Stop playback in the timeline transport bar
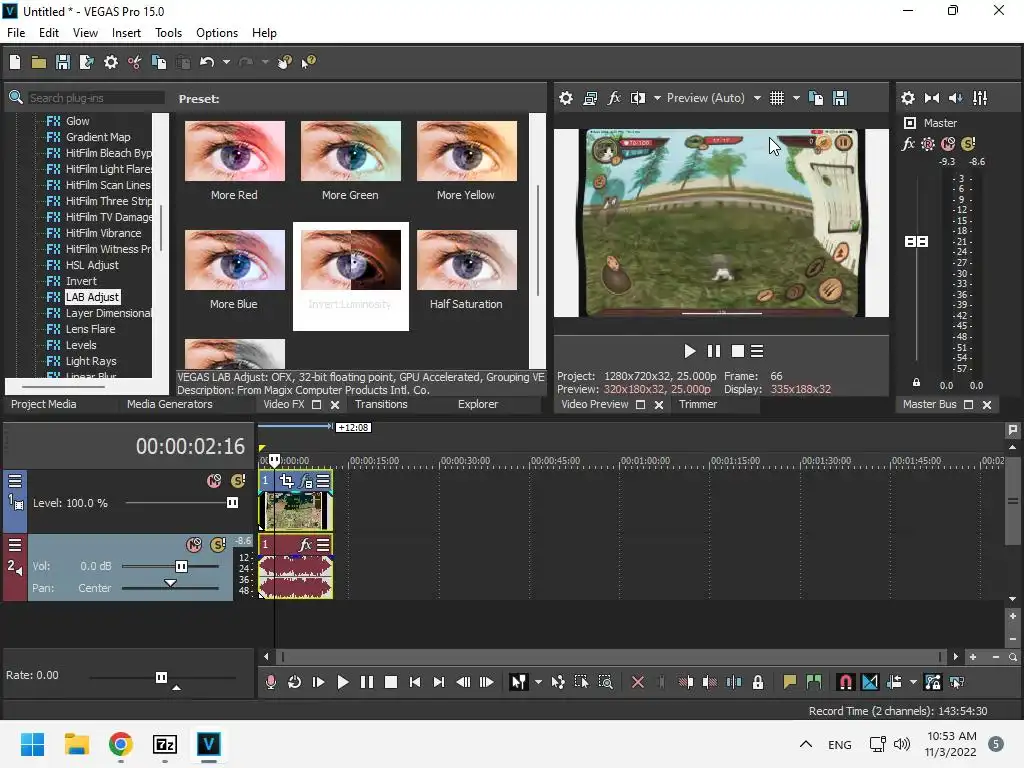The width and height of the screenshot is (1024, 768). (391, 682)
